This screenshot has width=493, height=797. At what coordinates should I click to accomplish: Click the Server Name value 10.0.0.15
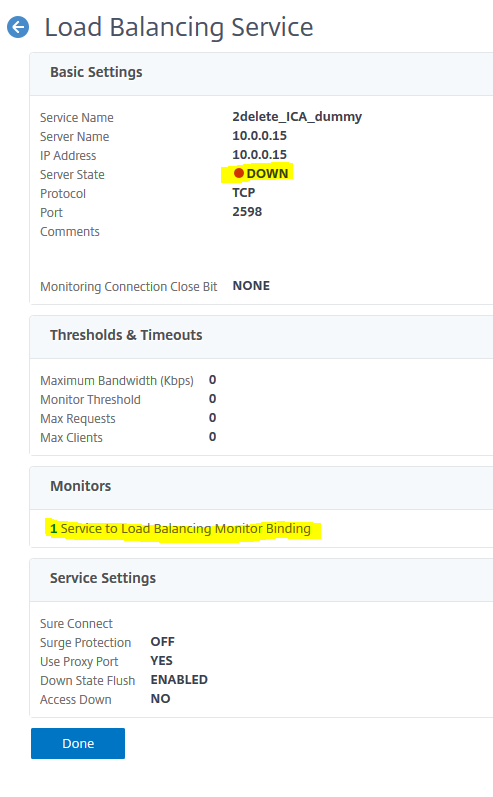coord(259,136)
